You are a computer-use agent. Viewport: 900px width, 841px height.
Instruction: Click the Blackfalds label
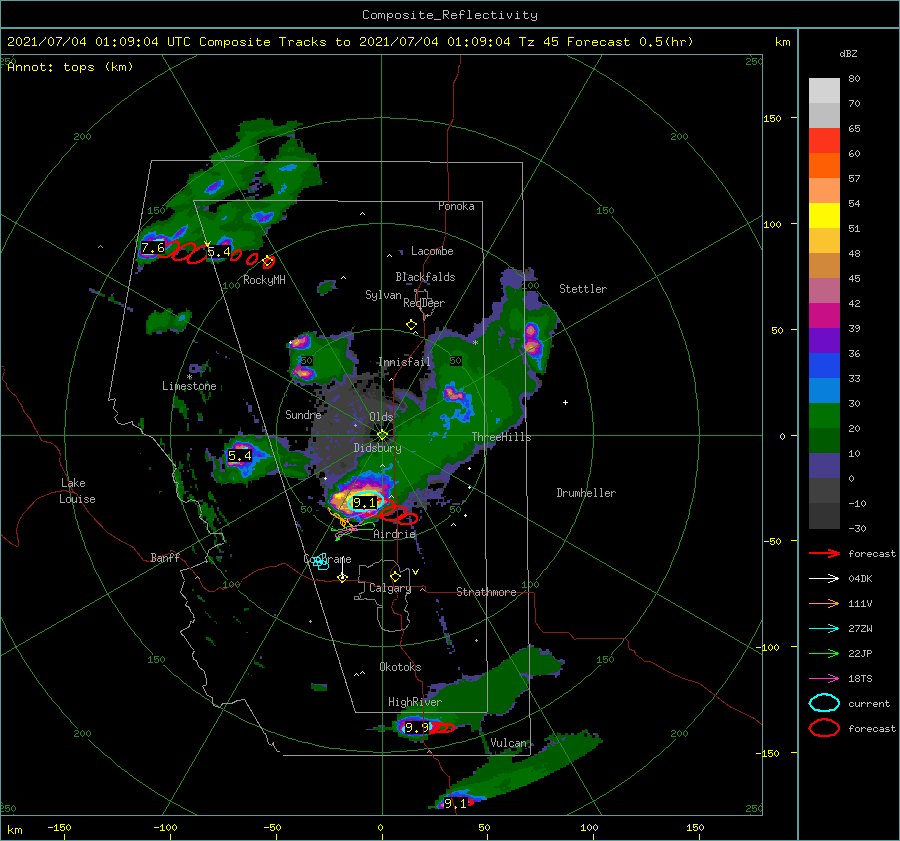click(x=425, y=277)
